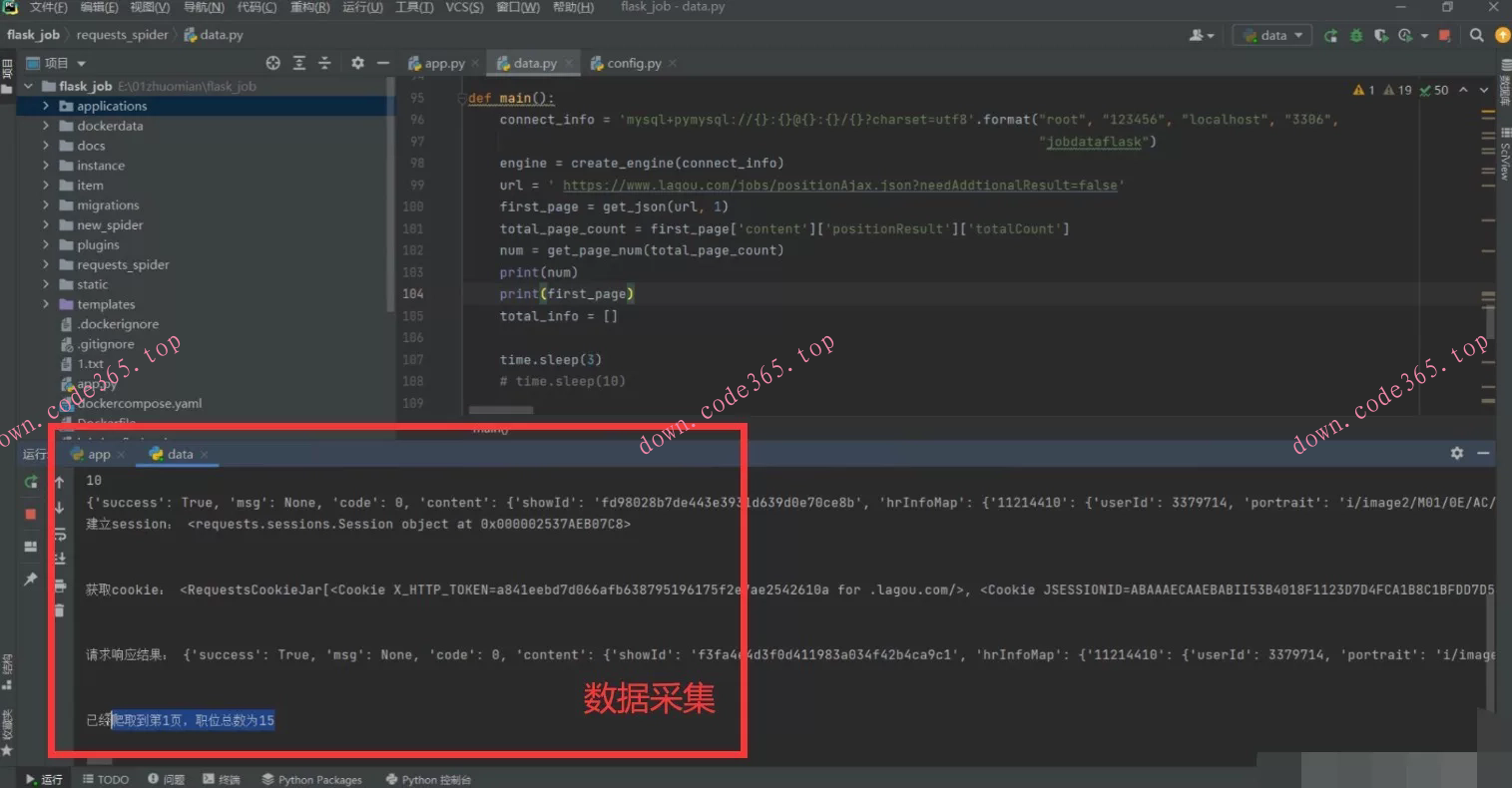
Task: Expand the requests_spider folder in project tree
Action: (46, 264)
